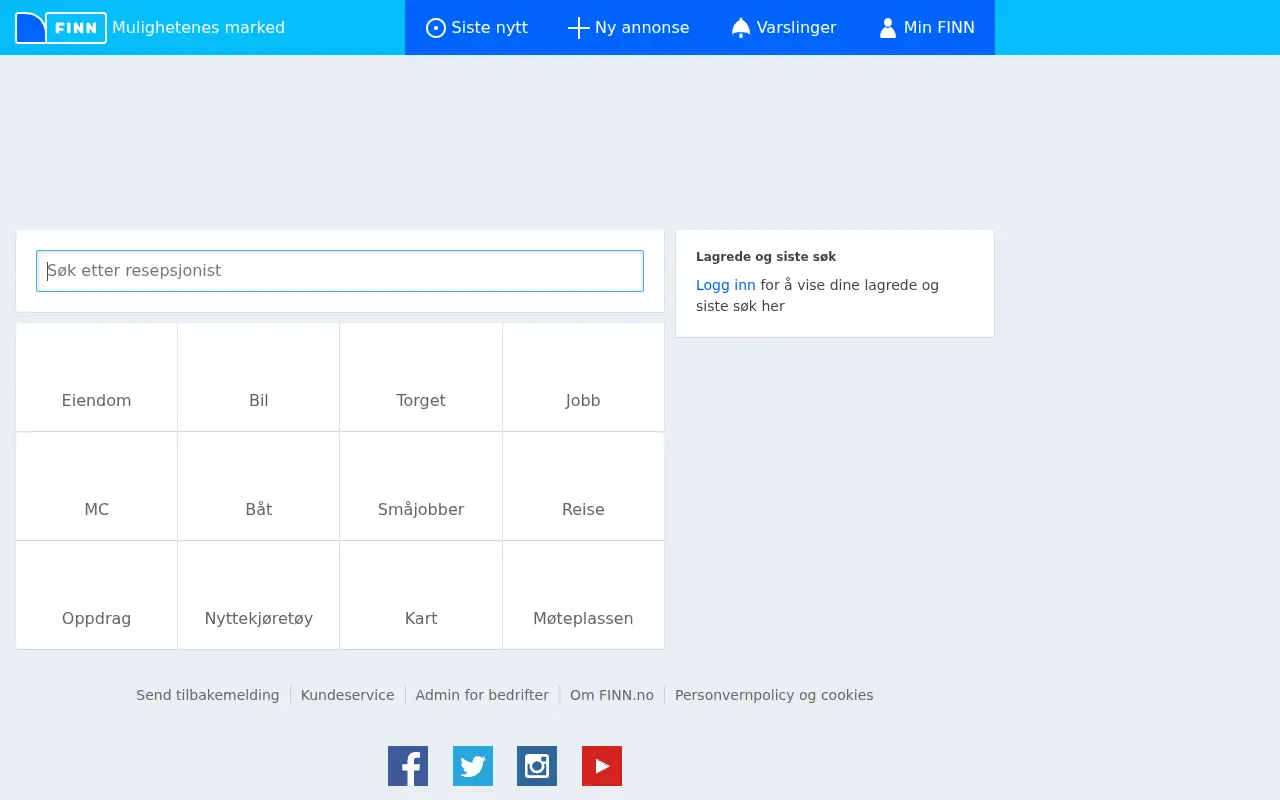Screen dimensions: 1280x800
Task: Open Personvernpolicy og cookies link
Action: pos(774,695)
